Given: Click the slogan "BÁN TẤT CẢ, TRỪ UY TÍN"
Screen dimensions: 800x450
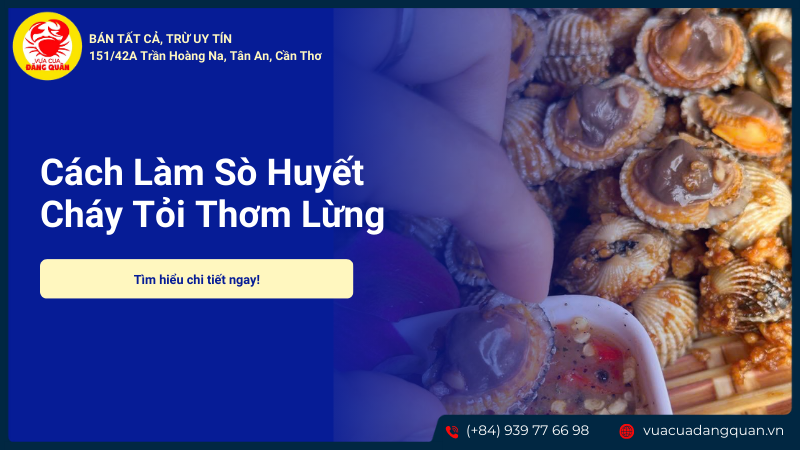Looking at the screenshot, I should (160, 39).
